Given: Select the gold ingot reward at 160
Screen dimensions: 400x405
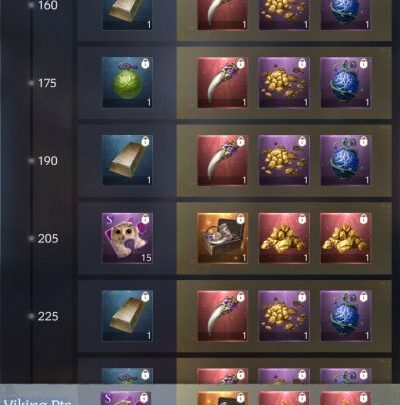Looking at the screenshot, I should click(127, 15).
